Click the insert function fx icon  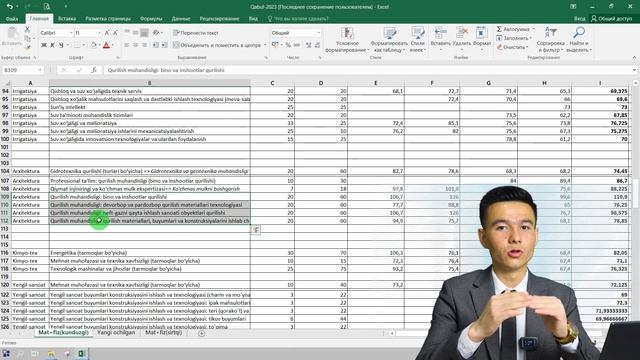pos(94,70)
